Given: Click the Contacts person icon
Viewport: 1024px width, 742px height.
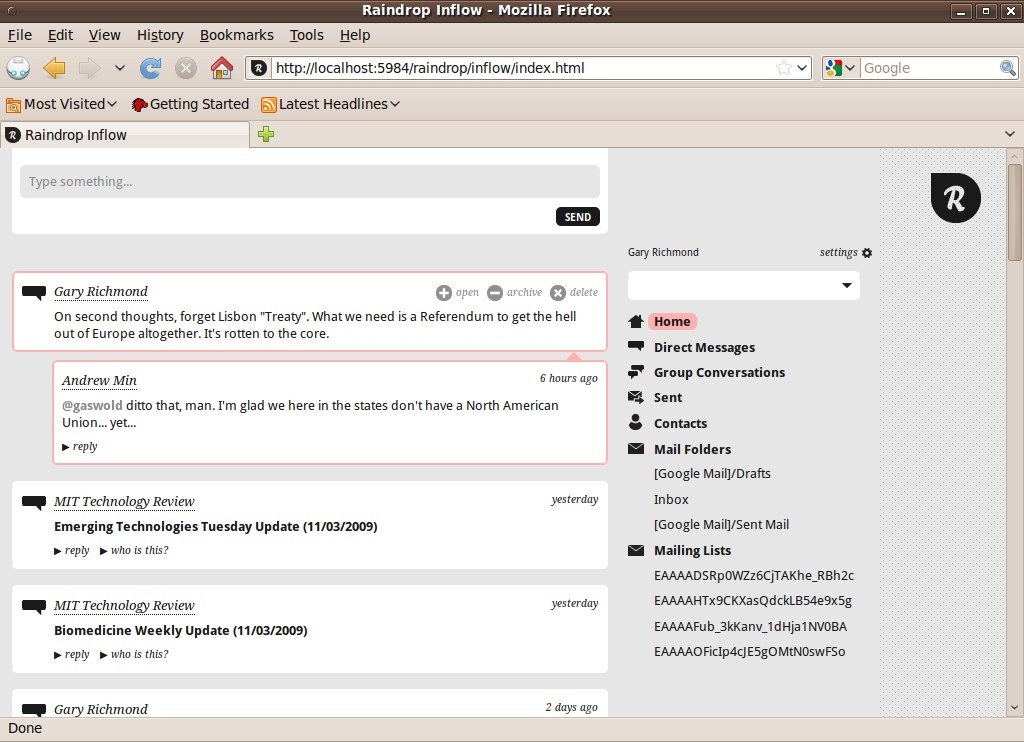Looking at the screenshot, I should point(635,422).
